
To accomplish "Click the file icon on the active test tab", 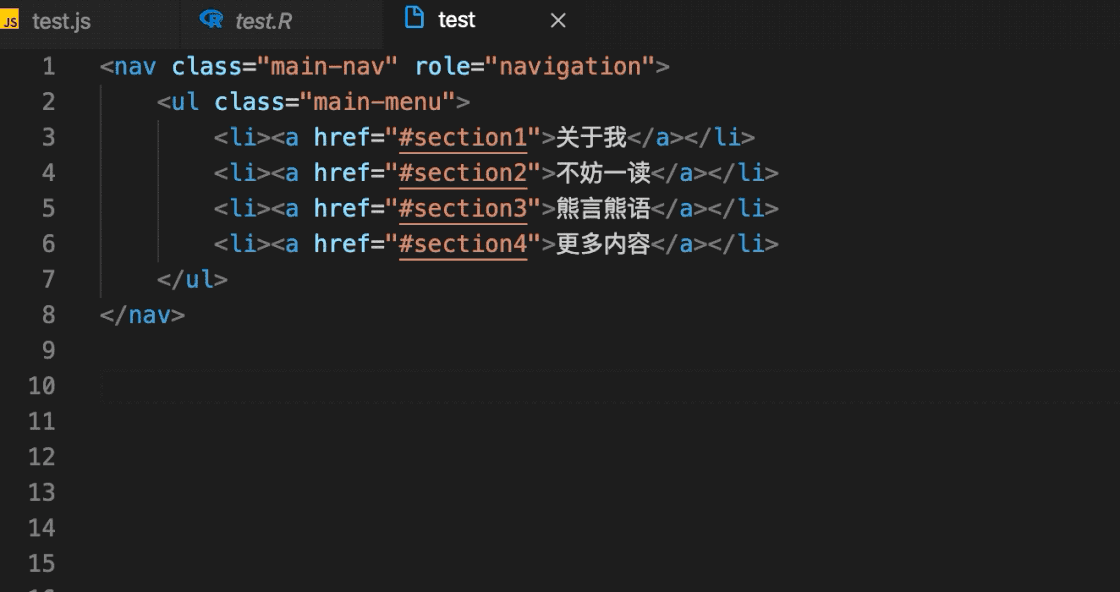I will (x=413, y=19).
